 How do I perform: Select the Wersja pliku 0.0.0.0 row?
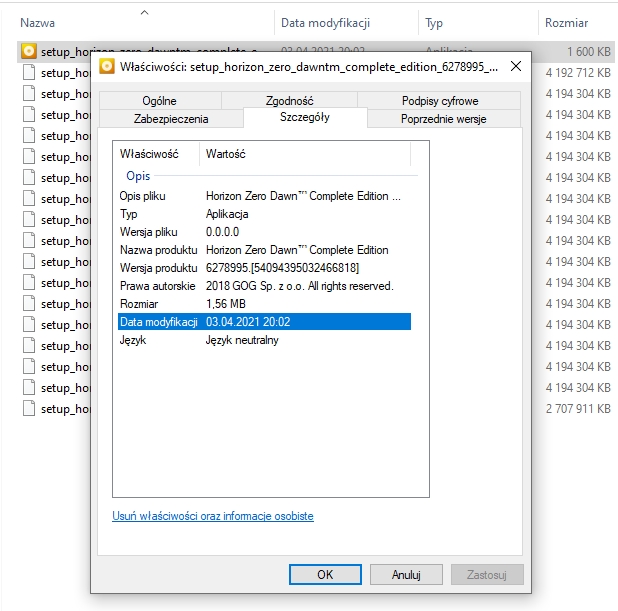click(264, 232)
